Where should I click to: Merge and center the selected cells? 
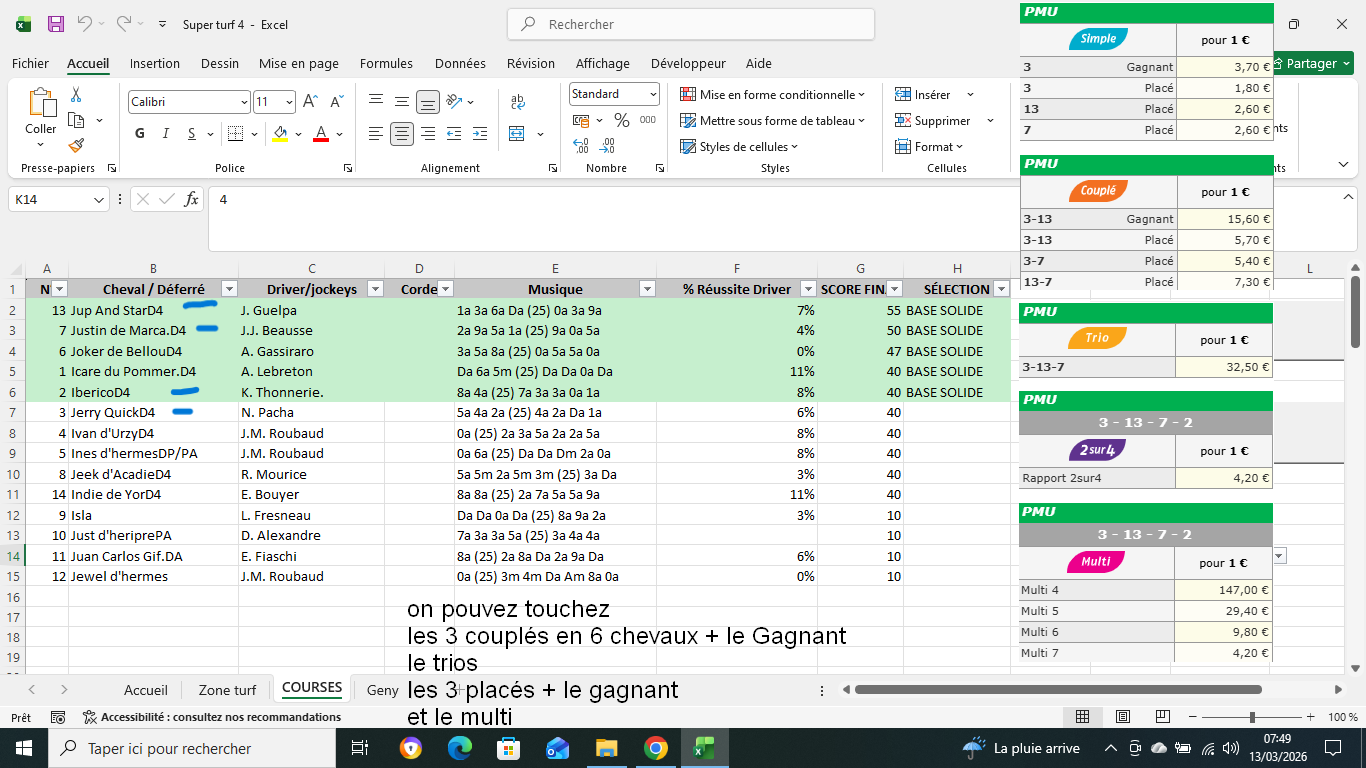coord(517,134)
